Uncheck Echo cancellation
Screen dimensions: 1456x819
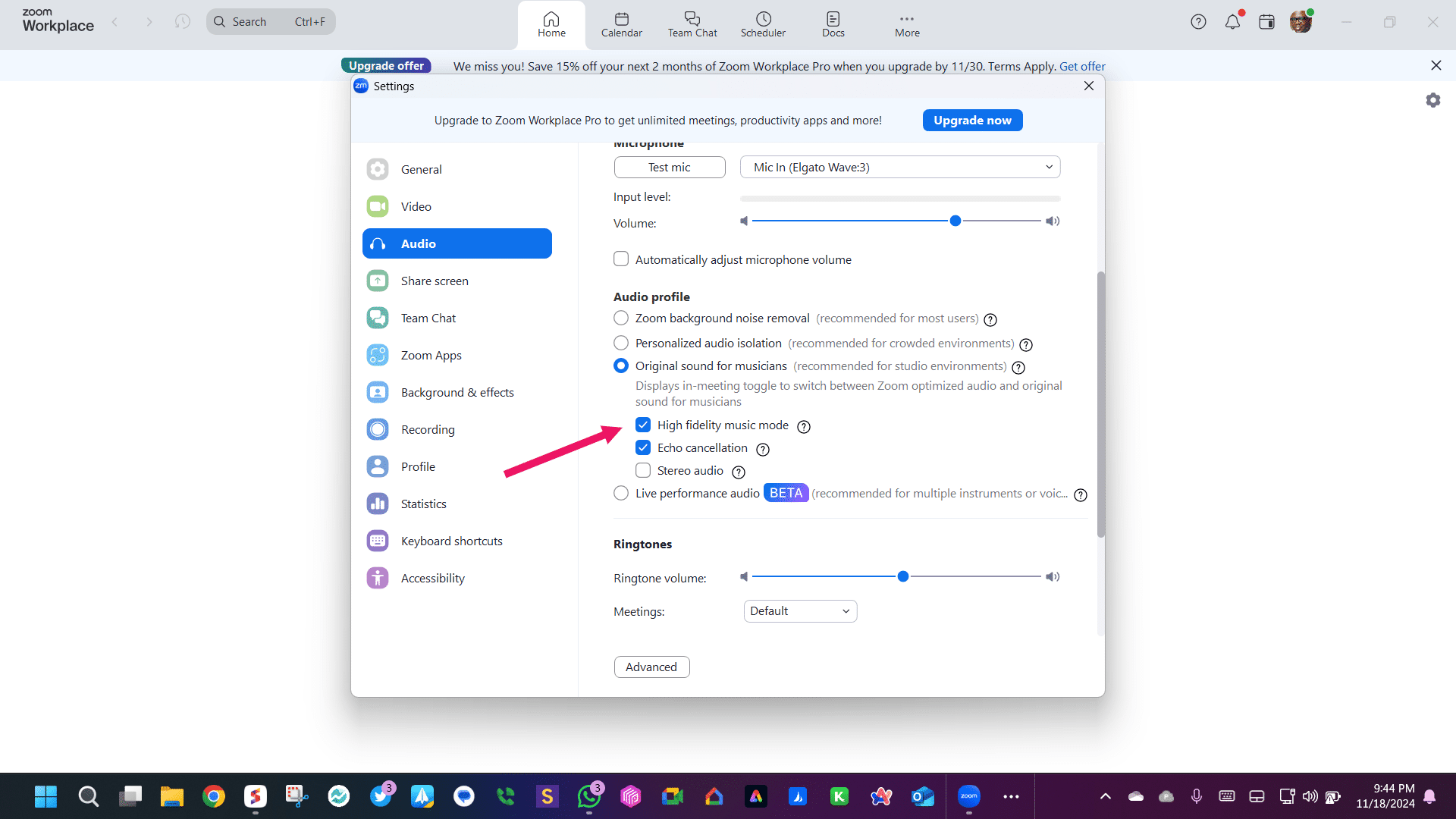[x=643, y=447]
